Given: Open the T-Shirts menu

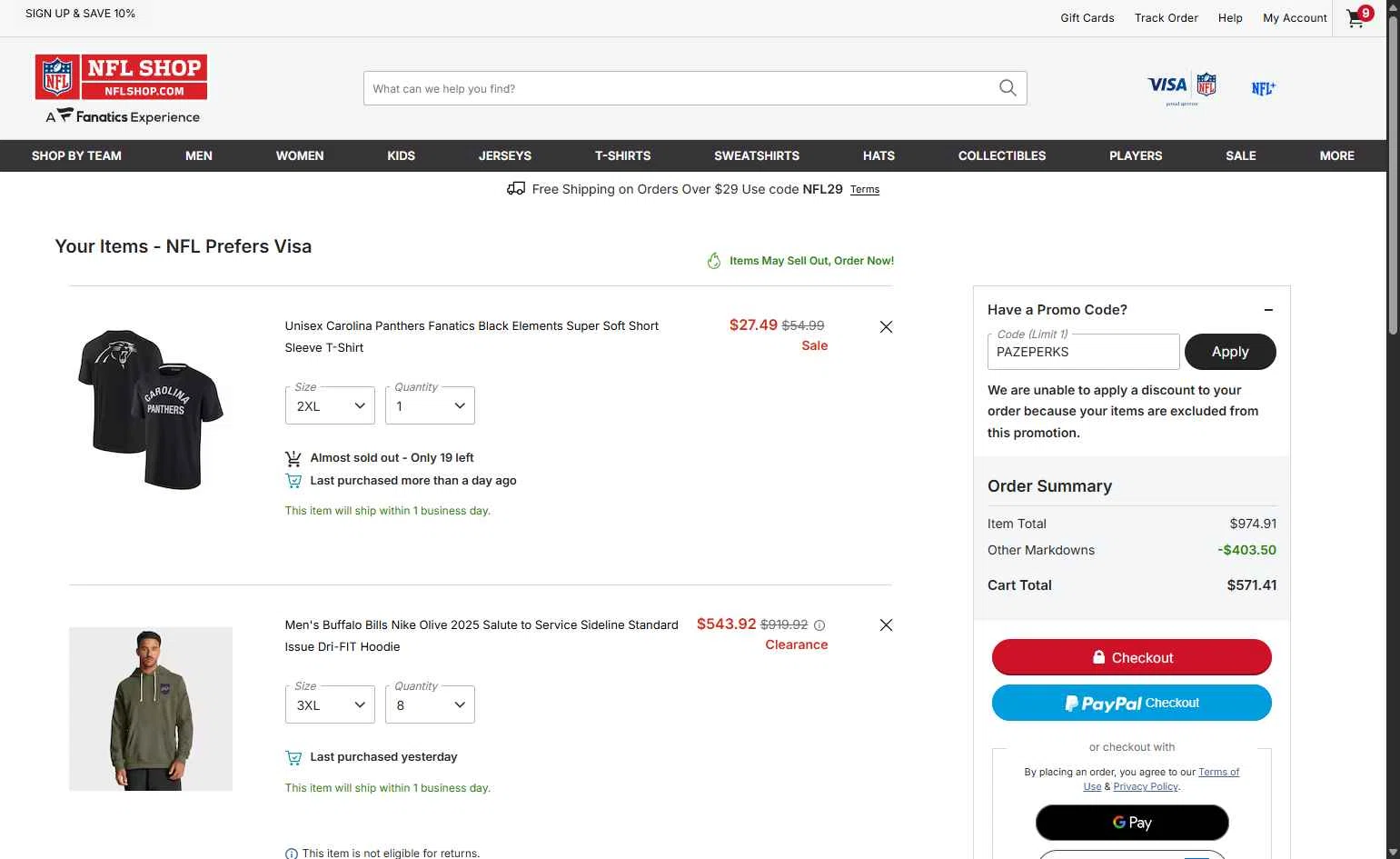Looking at the screenshot, I should 622,155.
